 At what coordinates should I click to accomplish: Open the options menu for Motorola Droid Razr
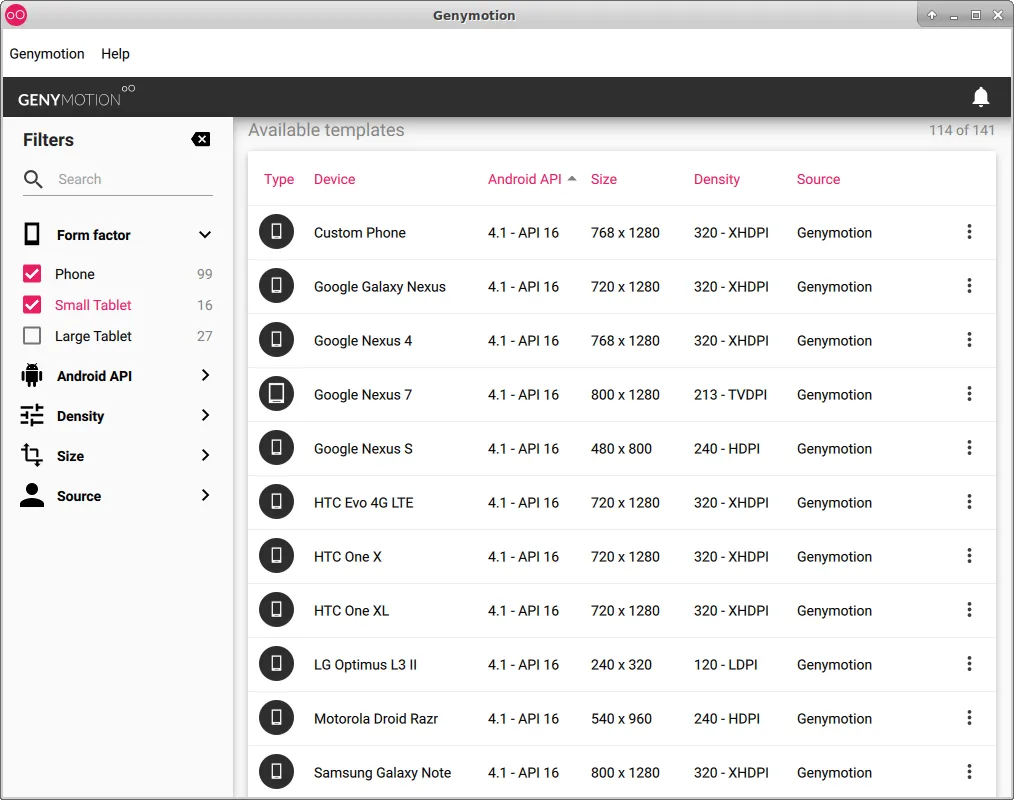(969, 718)
